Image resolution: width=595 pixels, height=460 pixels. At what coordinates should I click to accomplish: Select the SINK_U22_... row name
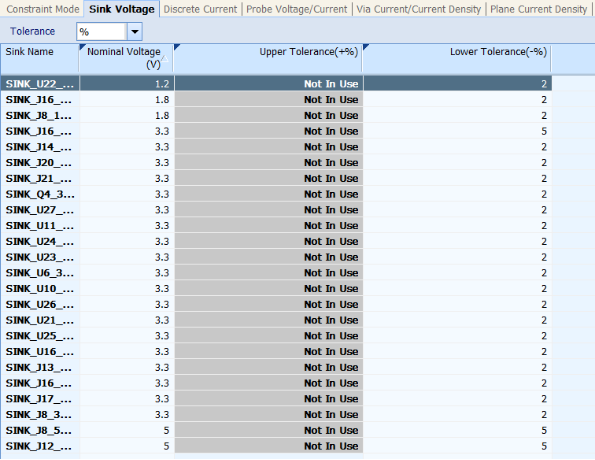pos(40,83)
